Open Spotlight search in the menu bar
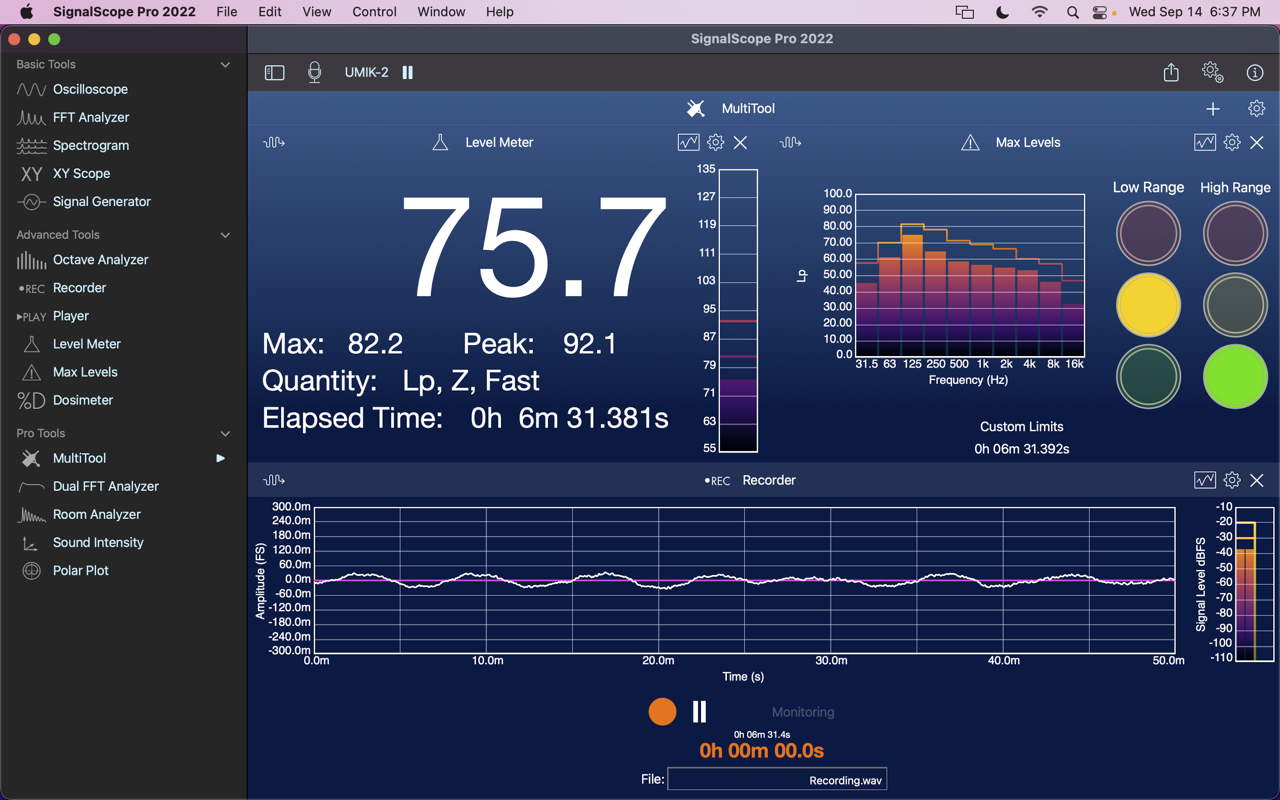 point(1073,12)
